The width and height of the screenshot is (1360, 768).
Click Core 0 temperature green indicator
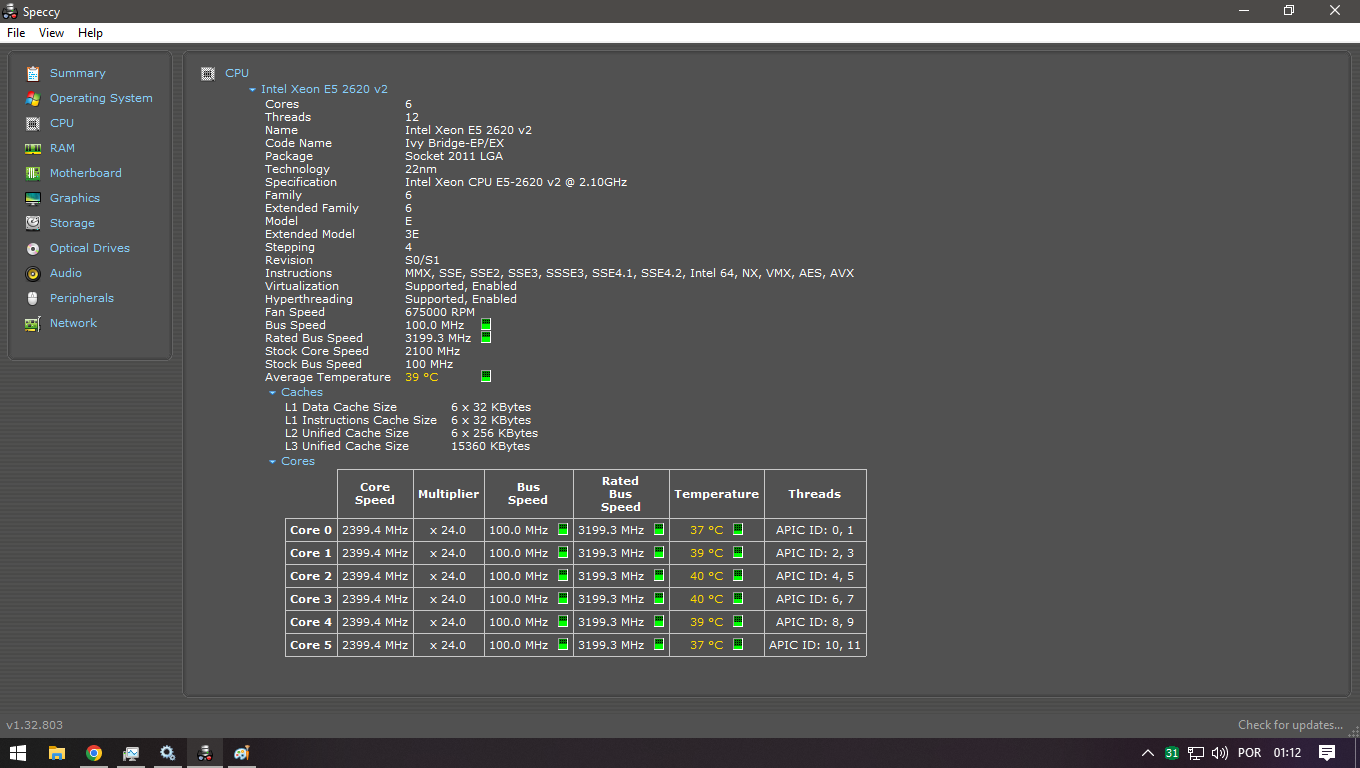pos(738,530)
